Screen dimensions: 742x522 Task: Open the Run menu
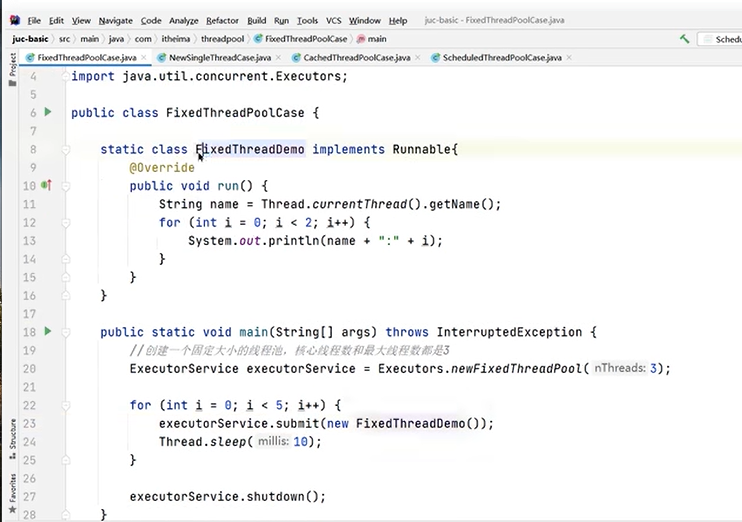pos(281,20)
